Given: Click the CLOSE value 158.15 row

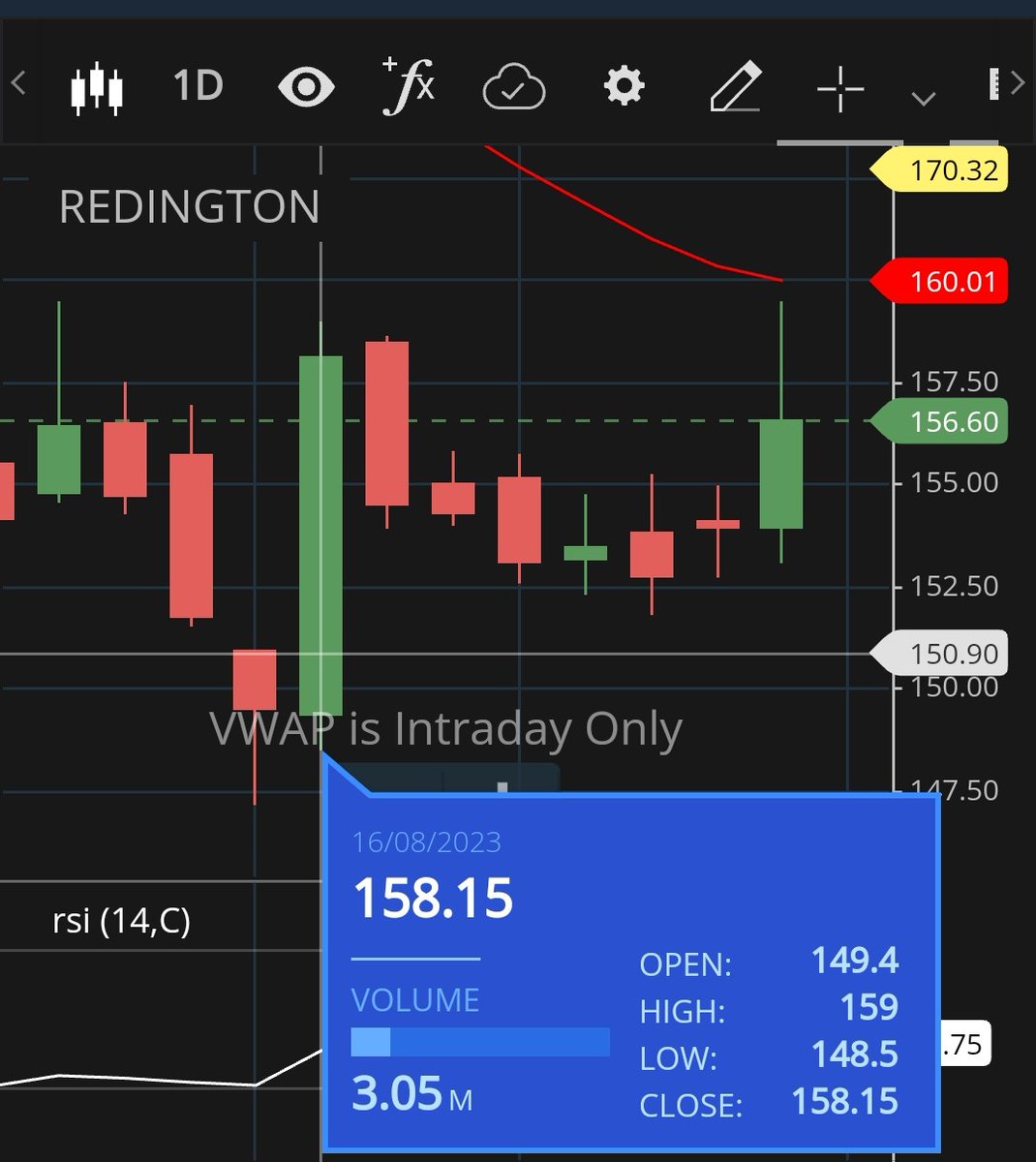Looking at the screenshot, I should click(770, 1102).
